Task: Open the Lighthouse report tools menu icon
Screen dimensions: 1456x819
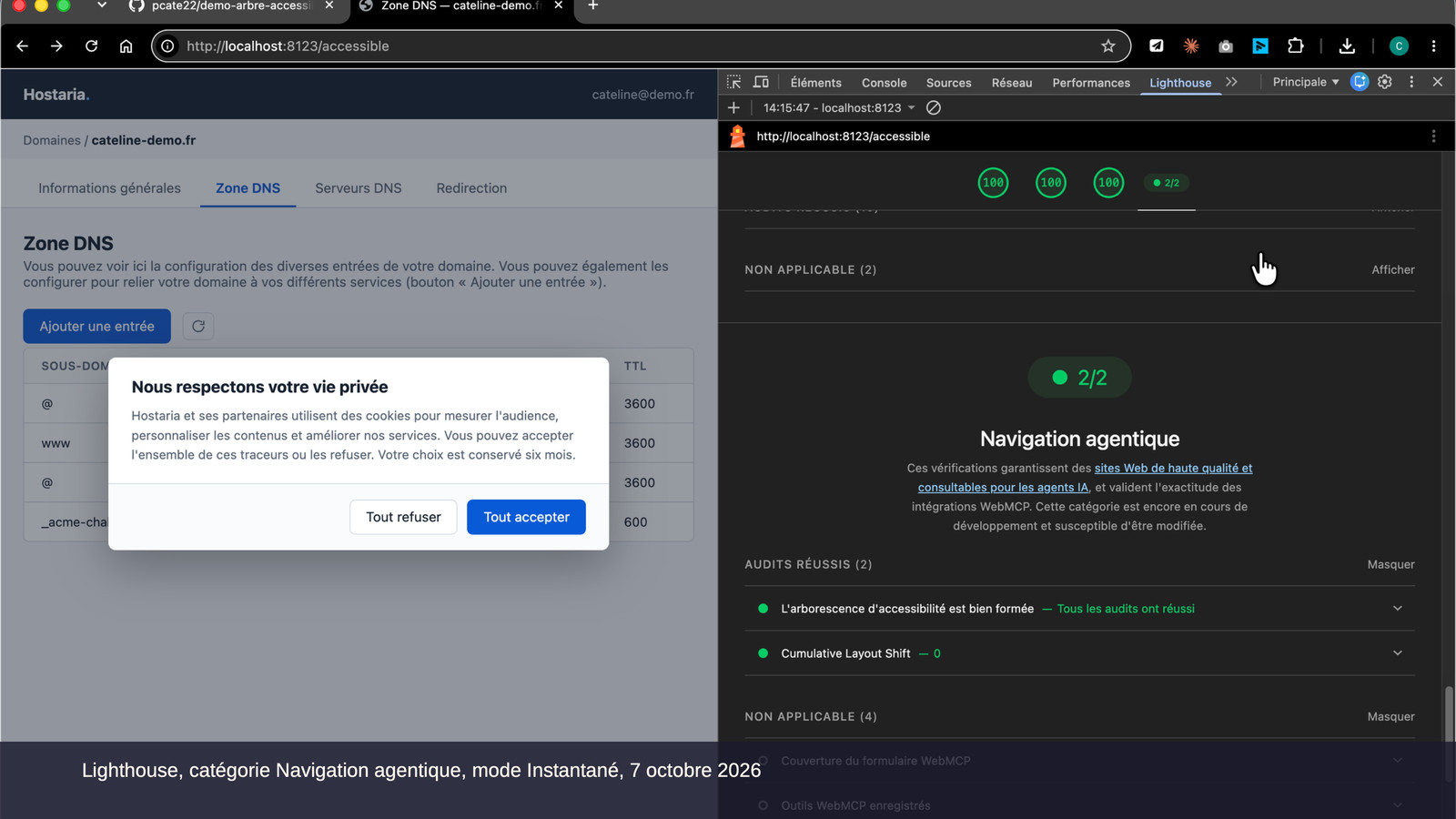Action: (x=1433, y=136)
